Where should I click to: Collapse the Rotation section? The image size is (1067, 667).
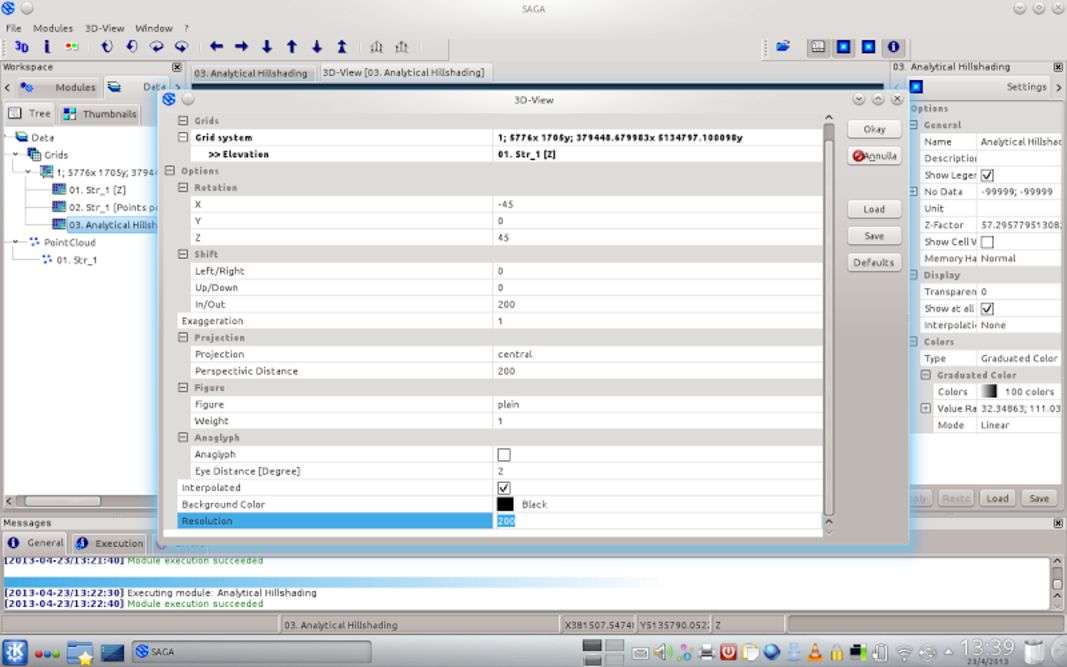pos(183,188)
